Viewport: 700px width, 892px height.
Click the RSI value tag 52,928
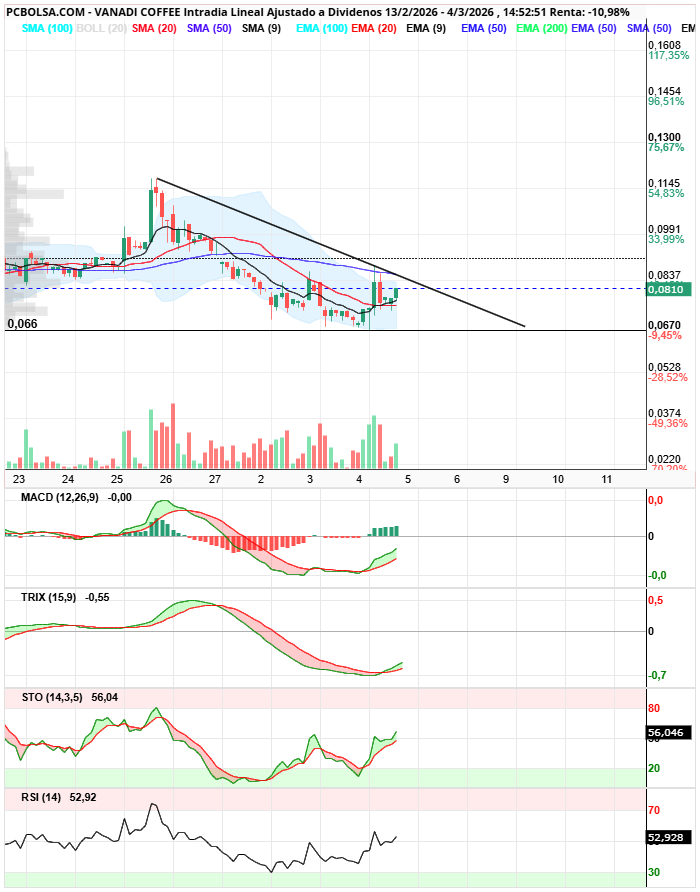pos(666,838)
